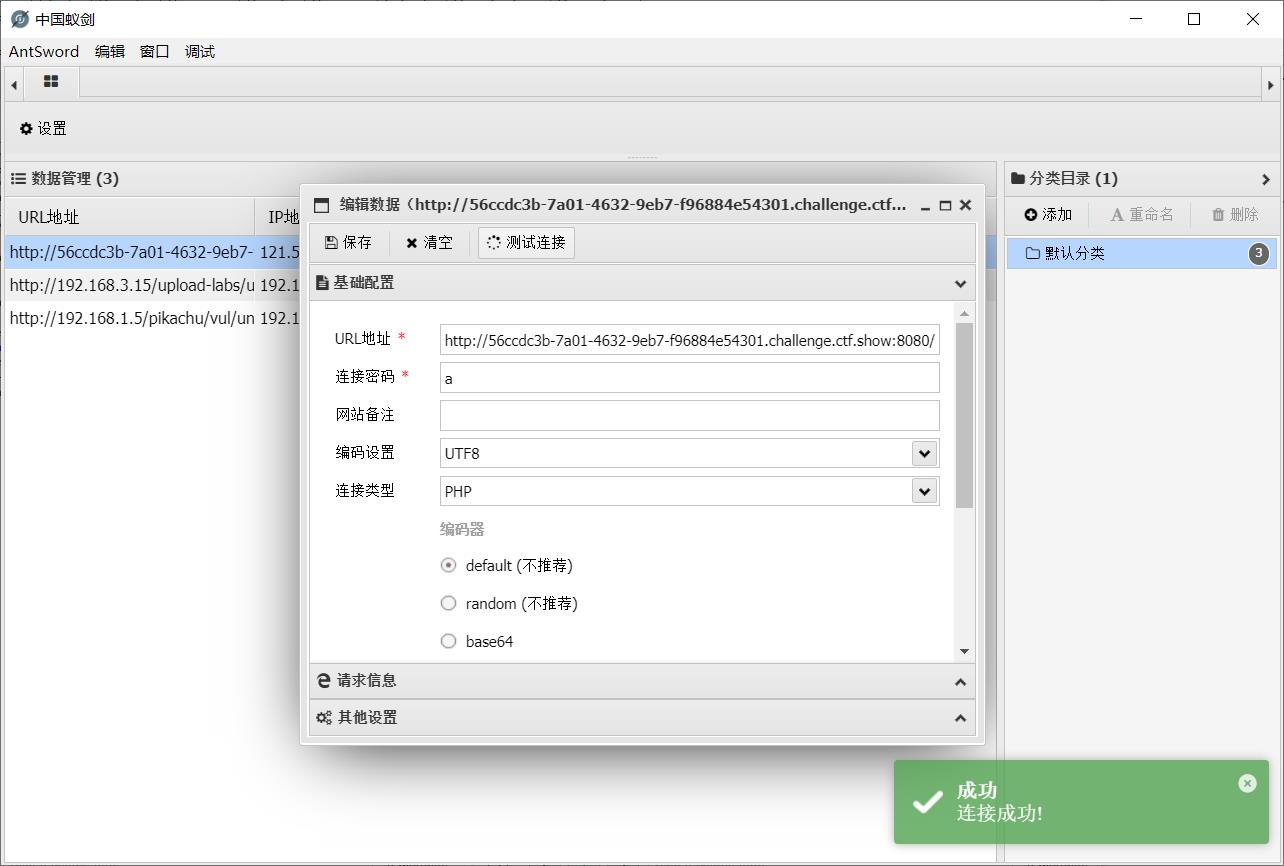Viewport: 1284px width, 866px height.
Task: Click the test connection spinner icon
Action: [493, 242]
